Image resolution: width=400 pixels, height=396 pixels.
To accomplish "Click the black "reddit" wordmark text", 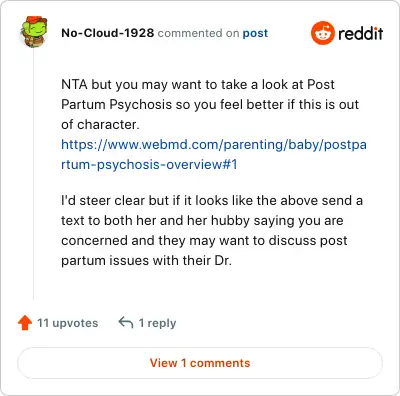I will pyautogui.click(x=360, y=33).
